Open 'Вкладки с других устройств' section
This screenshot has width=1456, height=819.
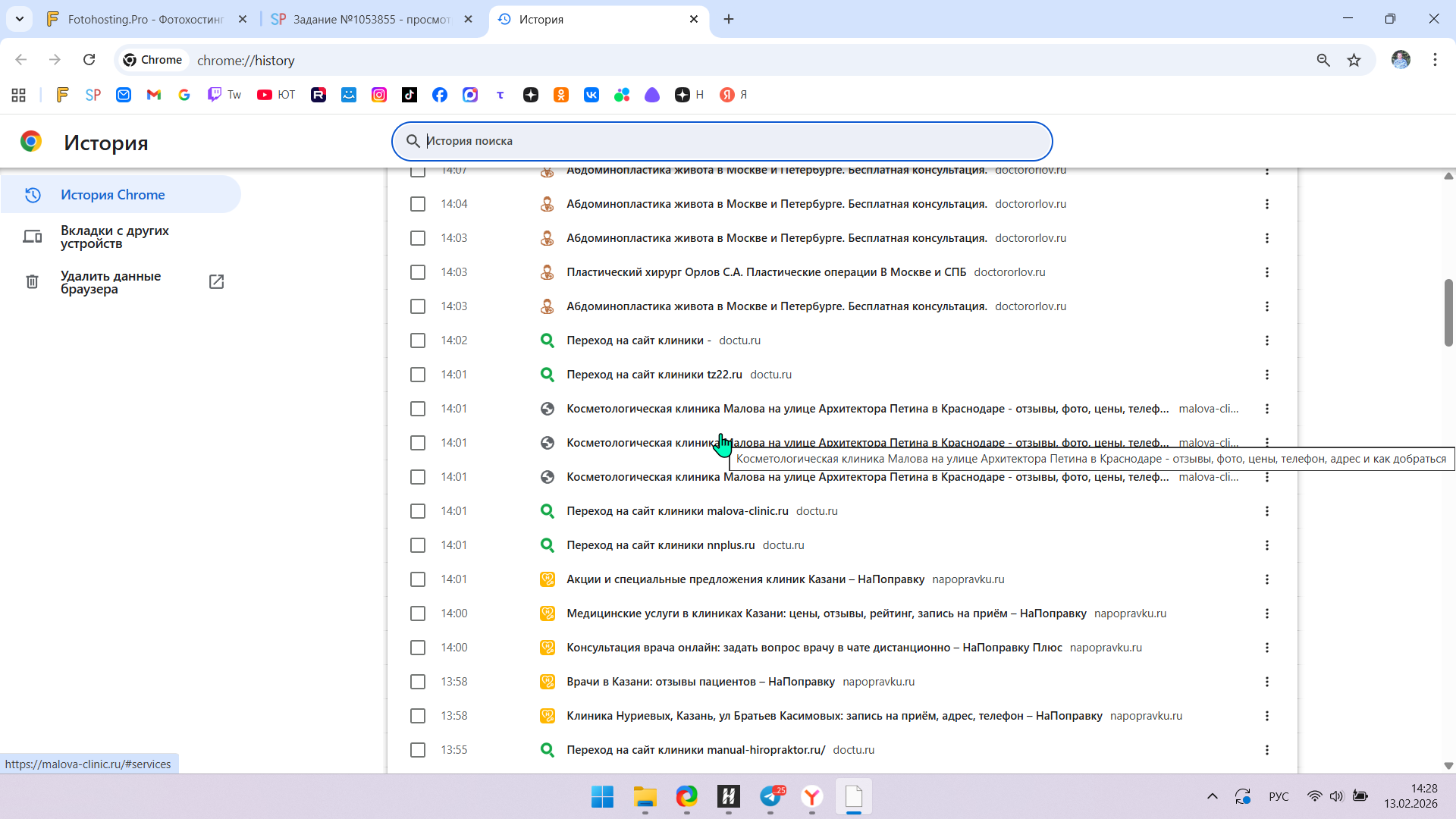(x=115, y=237)
